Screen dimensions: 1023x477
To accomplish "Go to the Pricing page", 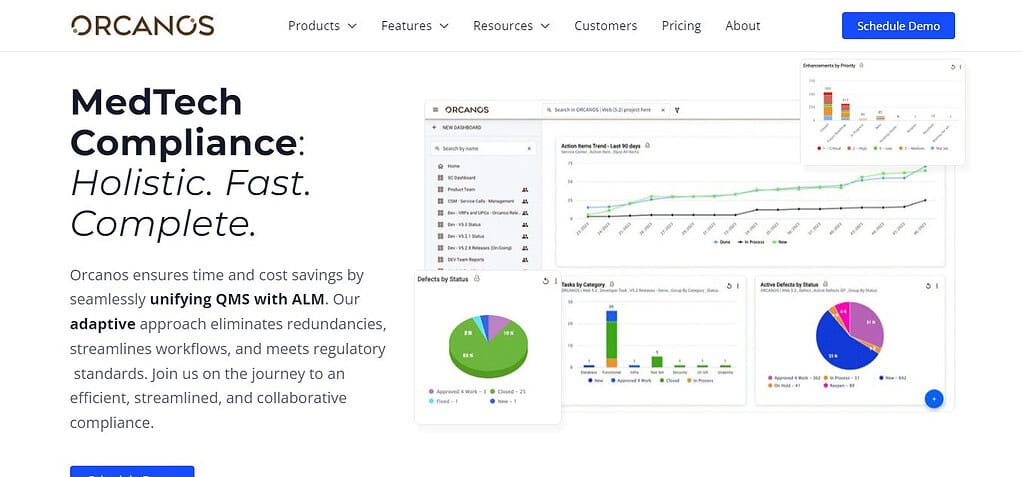I will click(681, 26).
